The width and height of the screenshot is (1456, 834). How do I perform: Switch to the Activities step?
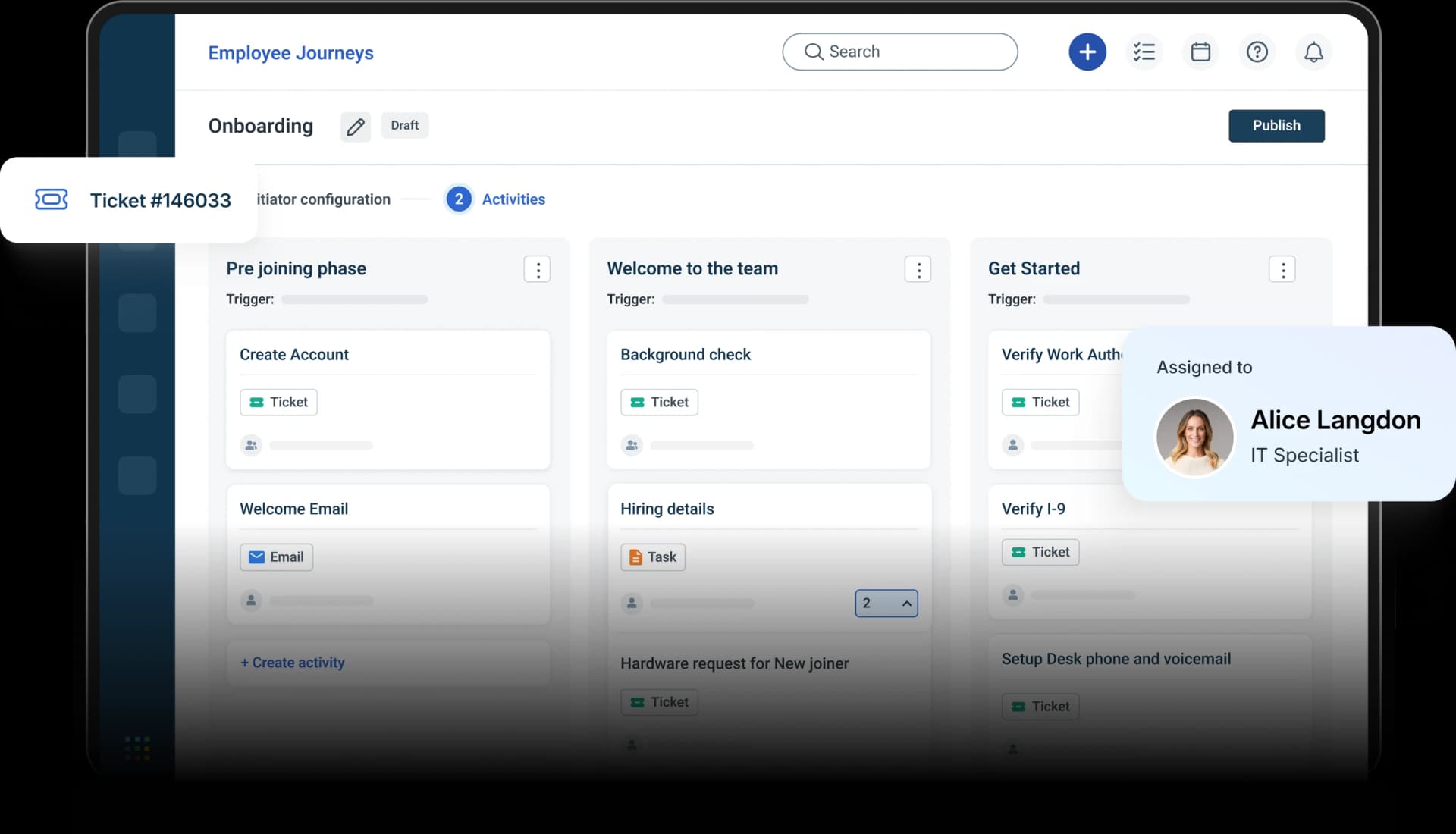click(496, 199)
